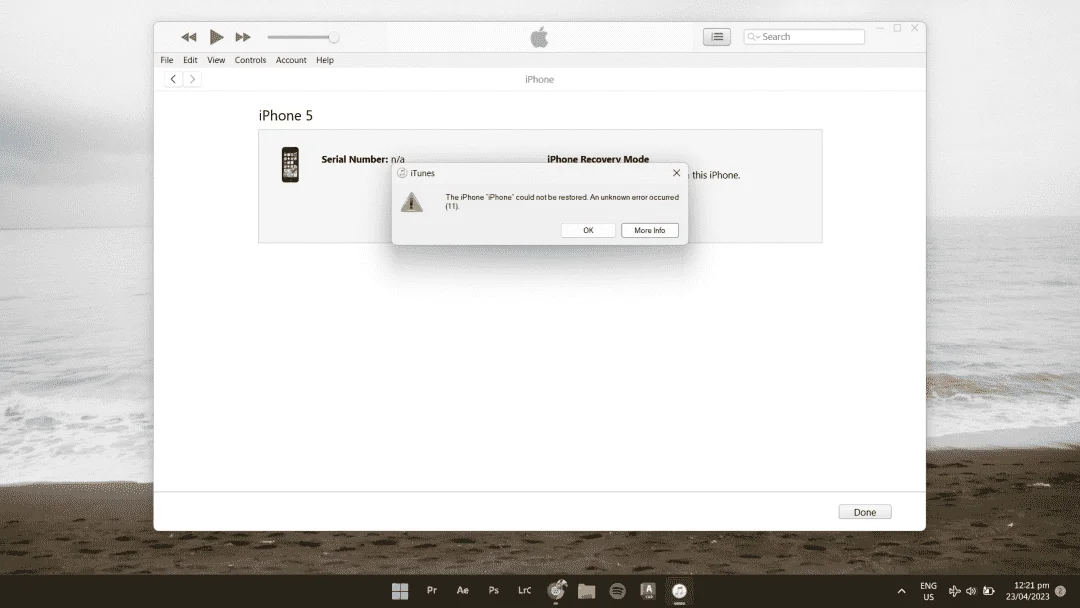Click More Info in the error dialog
Image resolution: width=1080 pixels, height=608 pixels.
pos(650,230)
